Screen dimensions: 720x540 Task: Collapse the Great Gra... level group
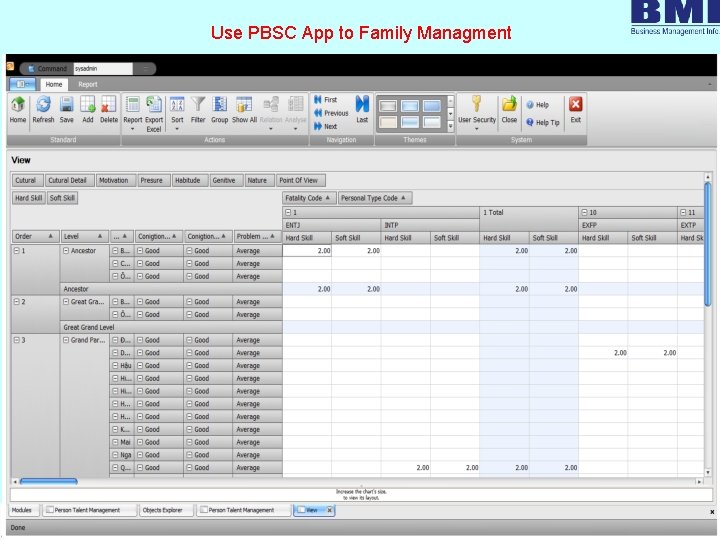pyautogui.click(x=66, y=302)
